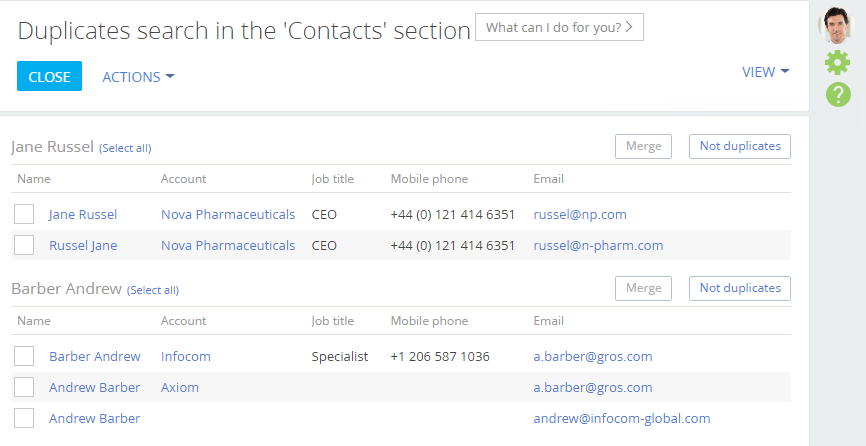866x446 pixels.
Task: Mark the Barber Andrew group as not duplicates
Action: (x=740, y=288)
